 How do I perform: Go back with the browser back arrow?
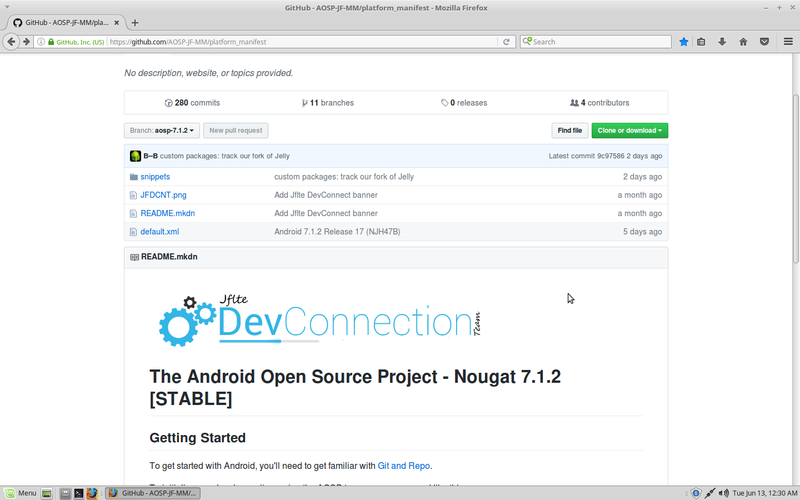[x=11, y=42]
